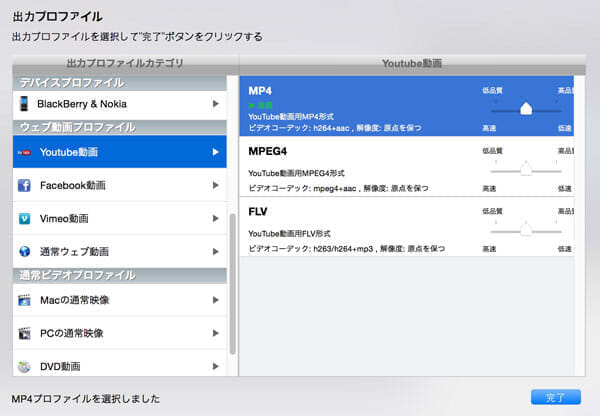Click the 完了 button
The image size is (600, 416).
coord(556,397)
